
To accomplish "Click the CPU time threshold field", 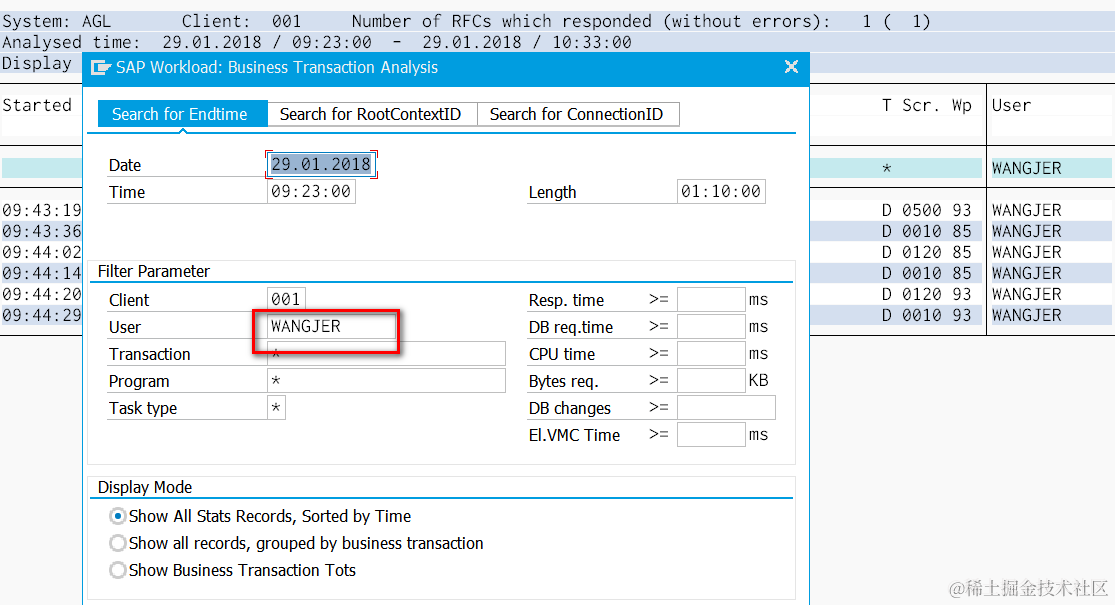I will (x=711, y=353).
